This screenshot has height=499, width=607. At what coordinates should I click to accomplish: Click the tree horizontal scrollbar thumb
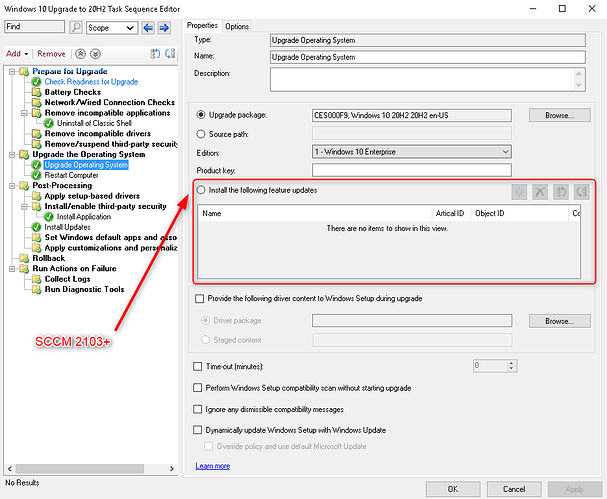point(80,469)
